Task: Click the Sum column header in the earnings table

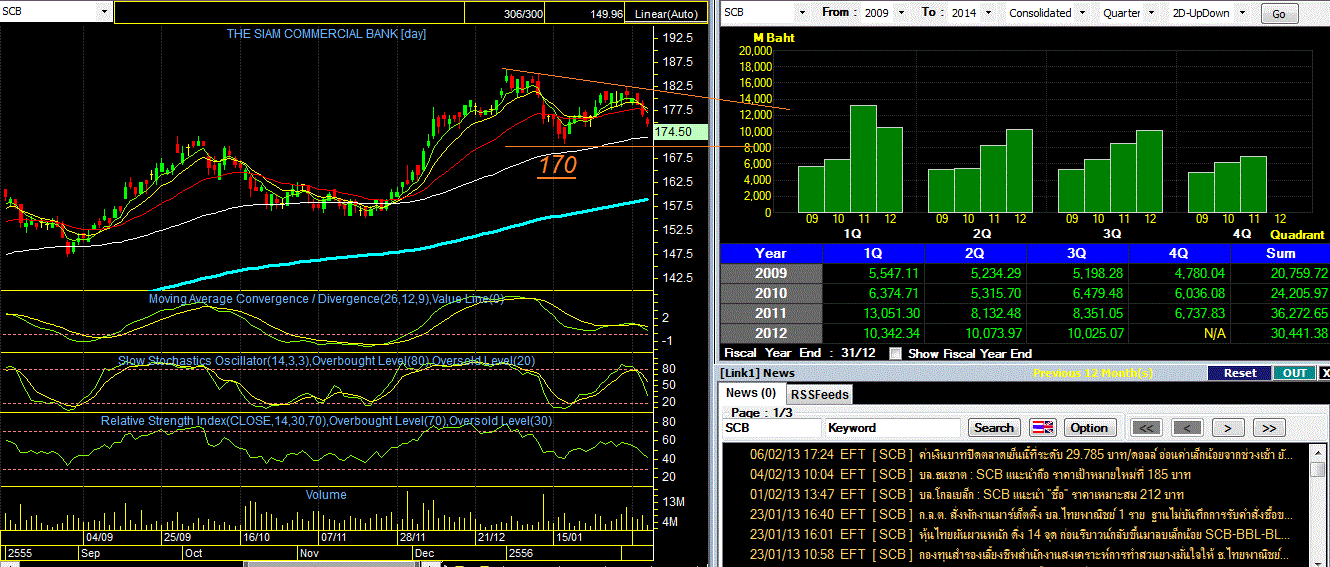Action: [1281, 253]
